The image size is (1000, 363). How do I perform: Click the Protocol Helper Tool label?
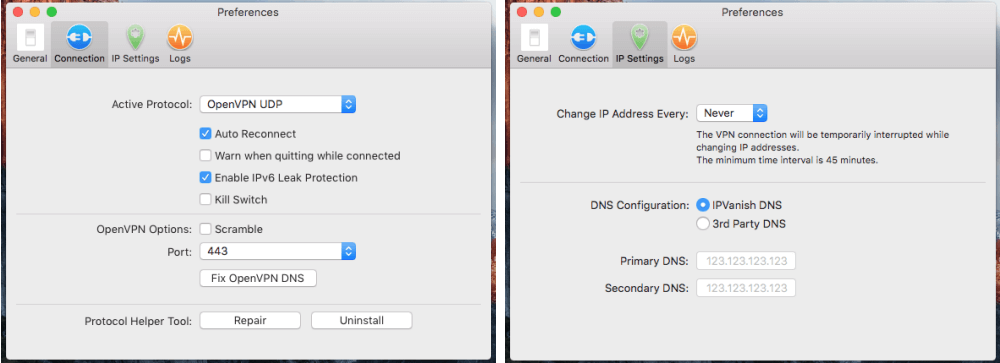[x=138, y=321]
